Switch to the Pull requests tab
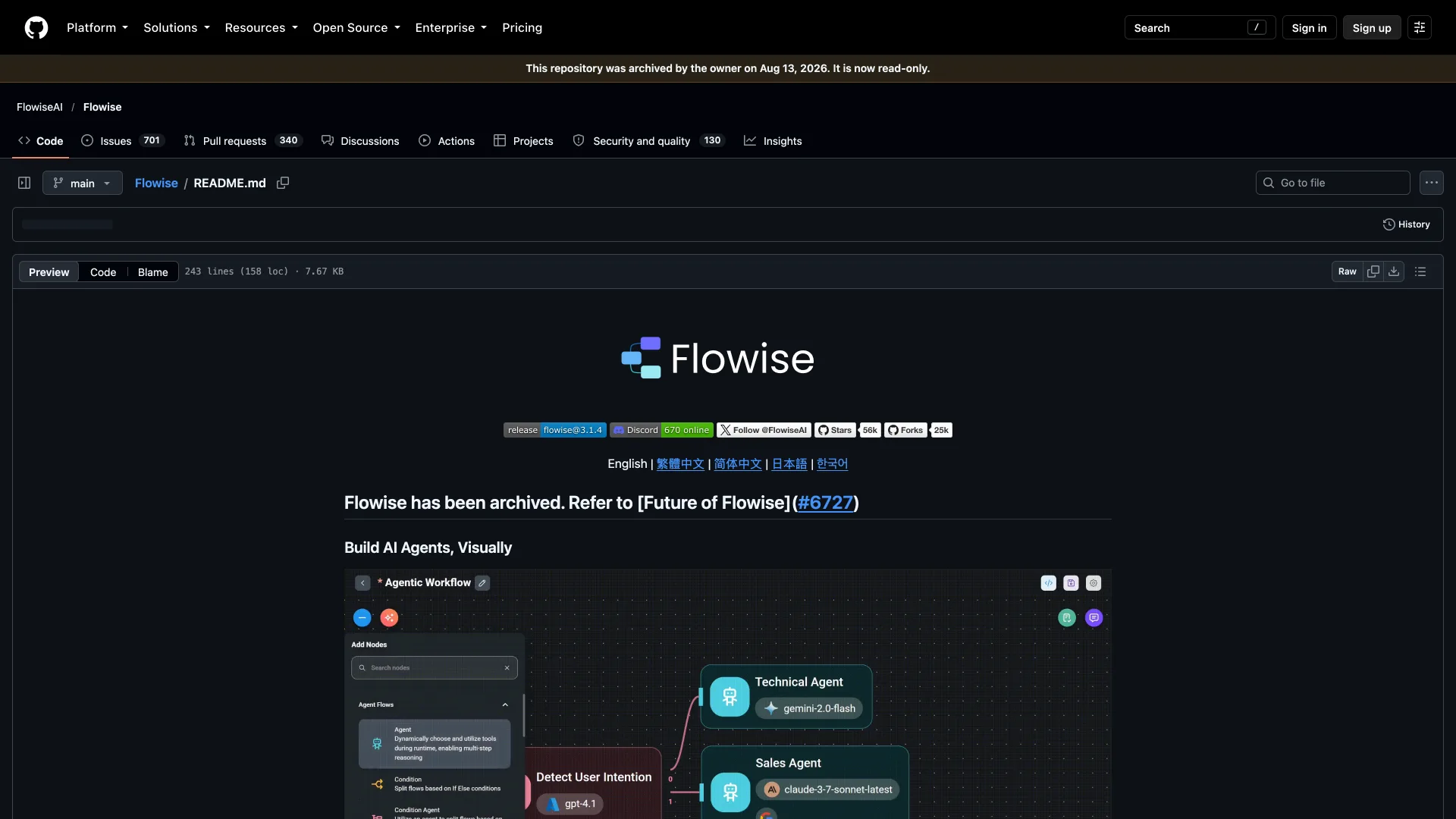 coord(243,141)
